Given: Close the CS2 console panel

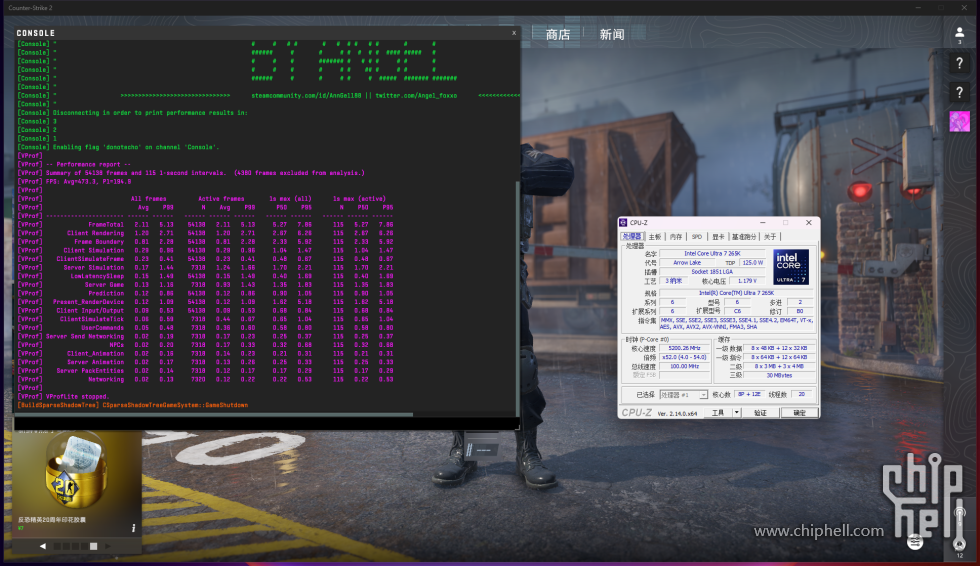Looking at the screenshot, I should (514, 33).
